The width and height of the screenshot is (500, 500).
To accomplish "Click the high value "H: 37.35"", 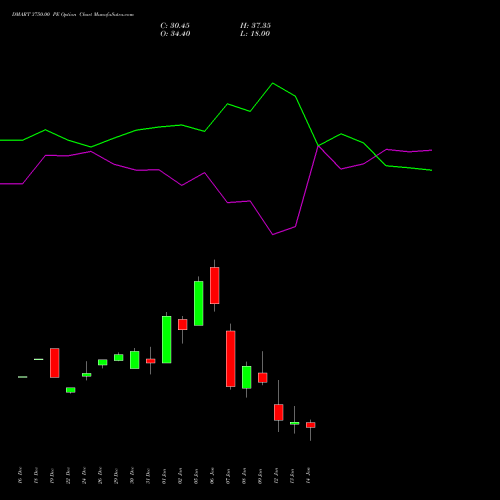I will pos(255,26).
